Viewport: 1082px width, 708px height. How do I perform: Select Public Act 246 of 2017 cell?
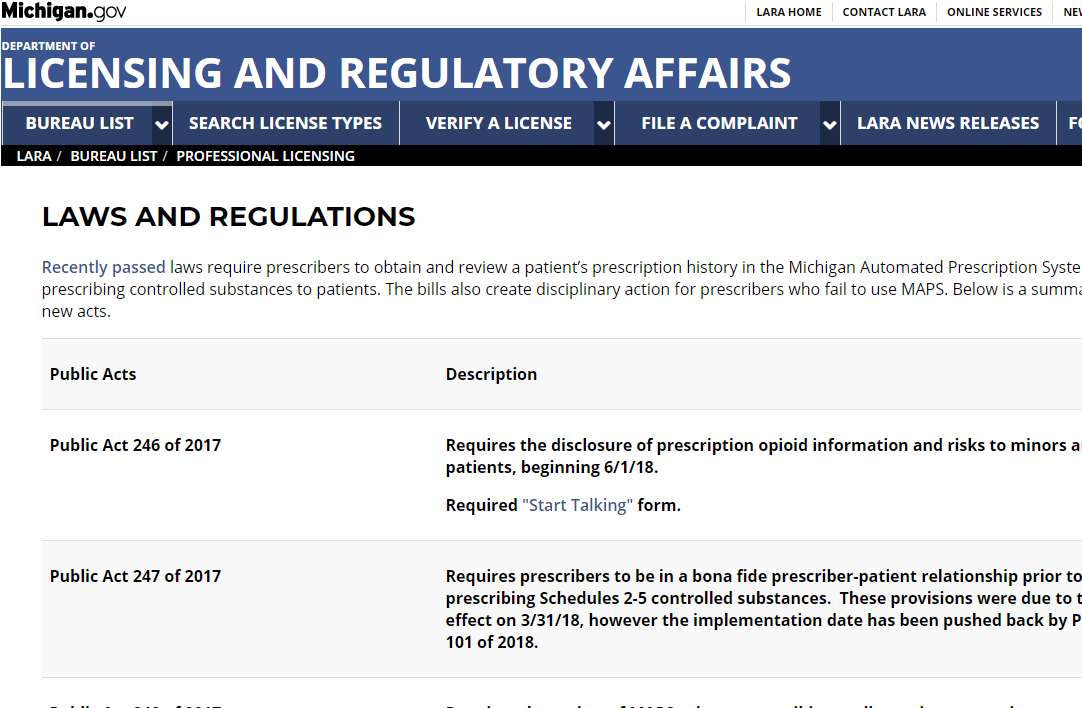point(135,445)
